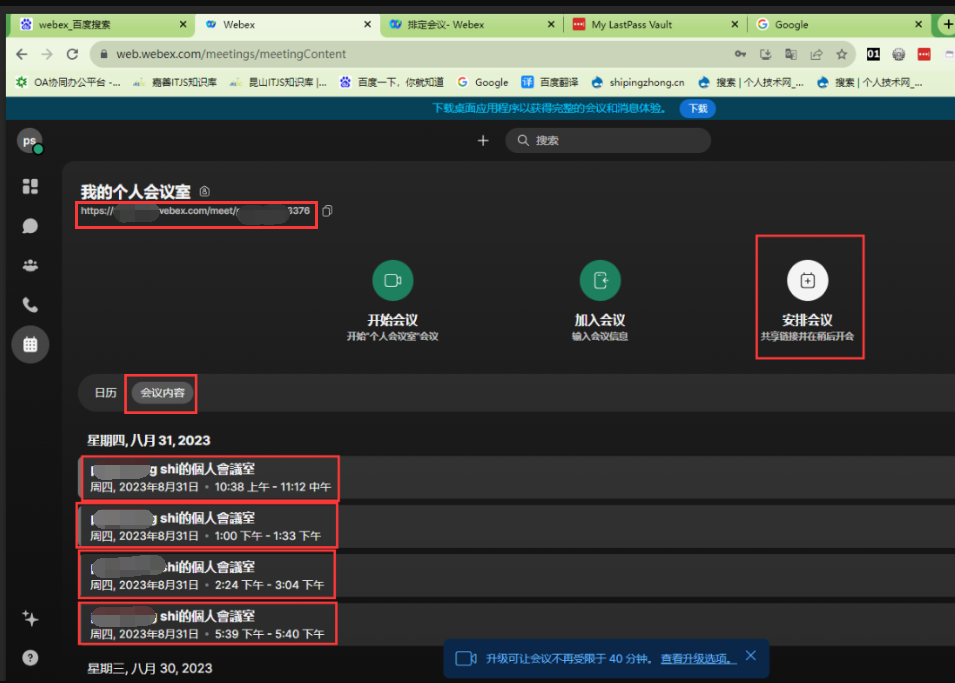This screenshot has height=683, width=955.
Task: Open the Calling phone sidebar icon
Action: pyautogui.click(x=30, y=305)
